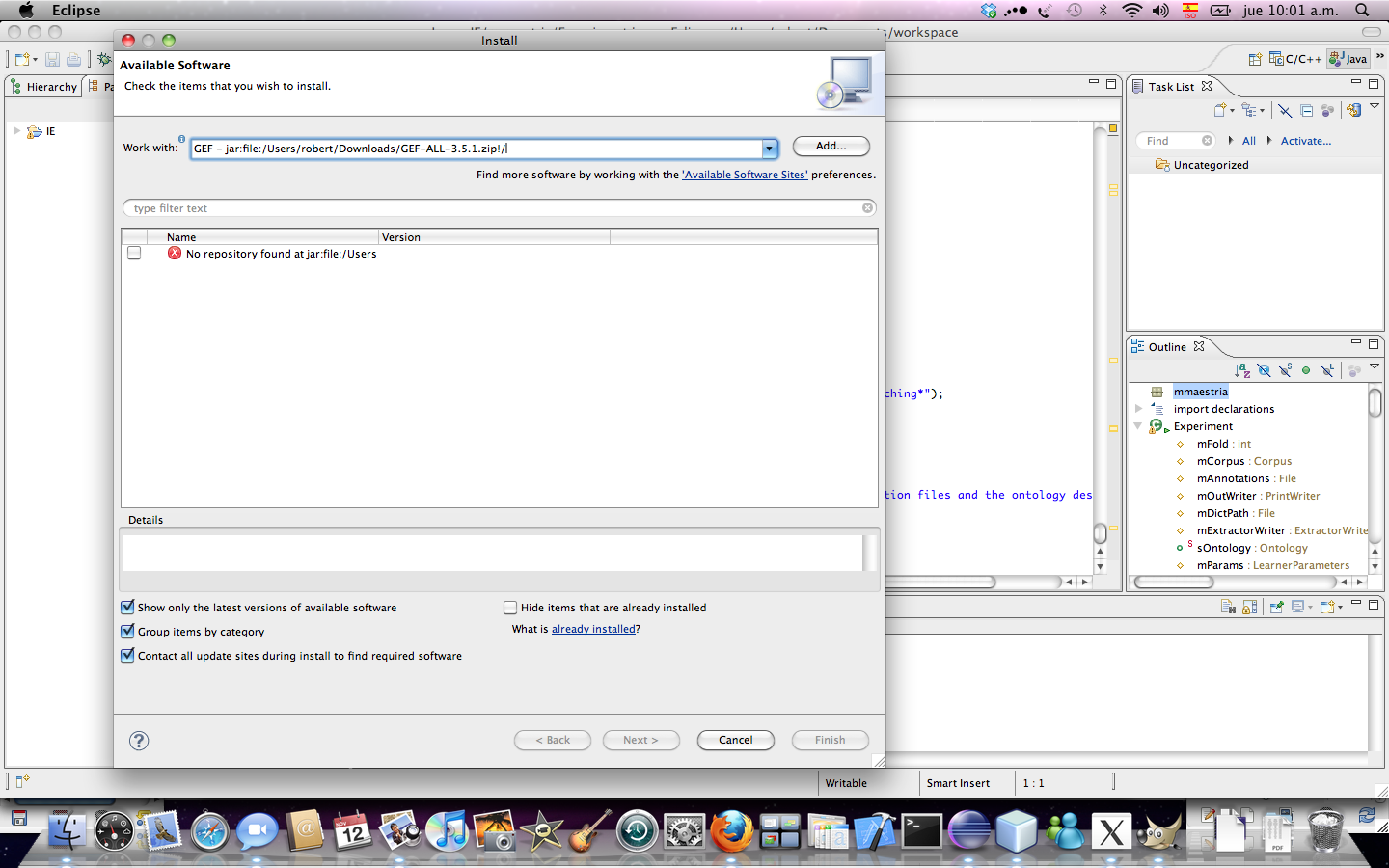Toggle Contact all update sites checkbox
This screenshot has height=868, width=1389.
pyautogui.click(x=127, y=656)
